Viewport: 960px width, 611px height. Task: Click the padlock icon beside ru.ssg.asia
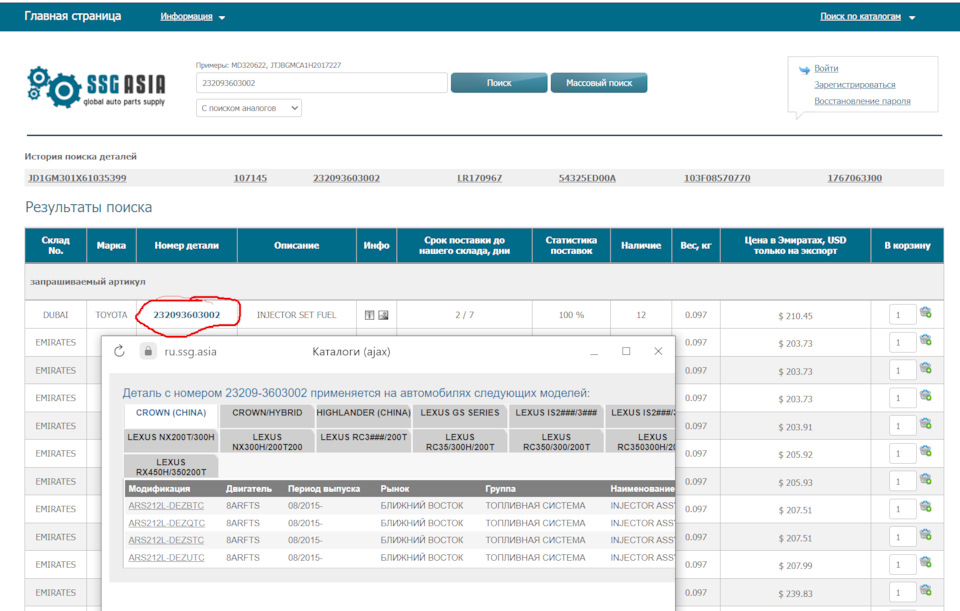148,352
